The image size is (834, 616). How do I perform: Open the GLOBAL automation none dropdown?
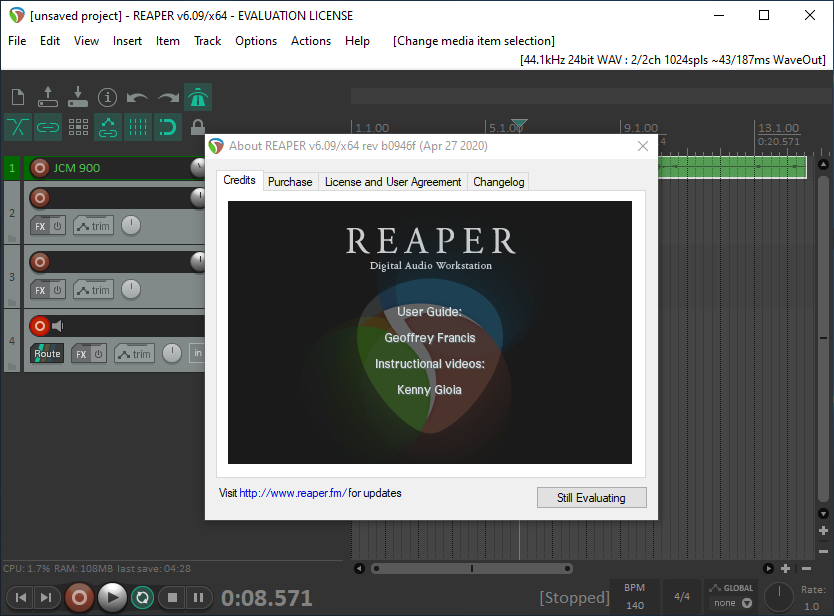point(732,603)
